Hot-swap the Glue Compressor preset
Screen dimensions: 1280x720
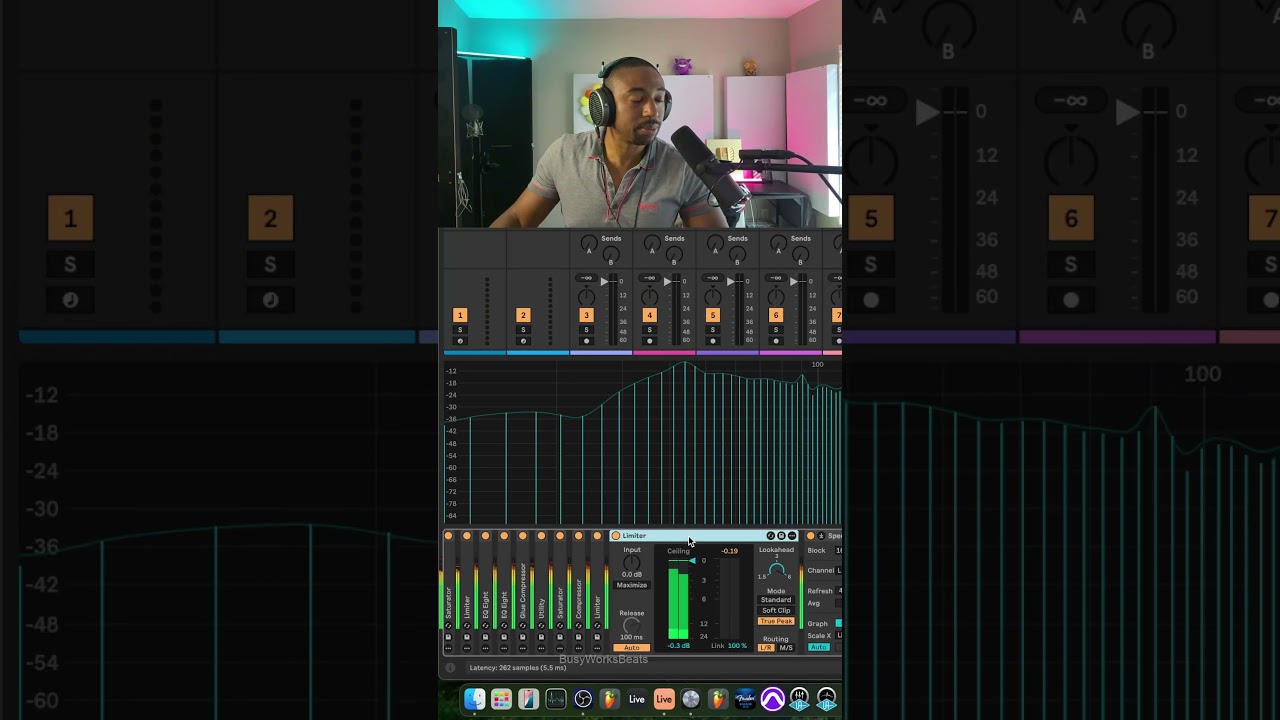tap(523, 626)
